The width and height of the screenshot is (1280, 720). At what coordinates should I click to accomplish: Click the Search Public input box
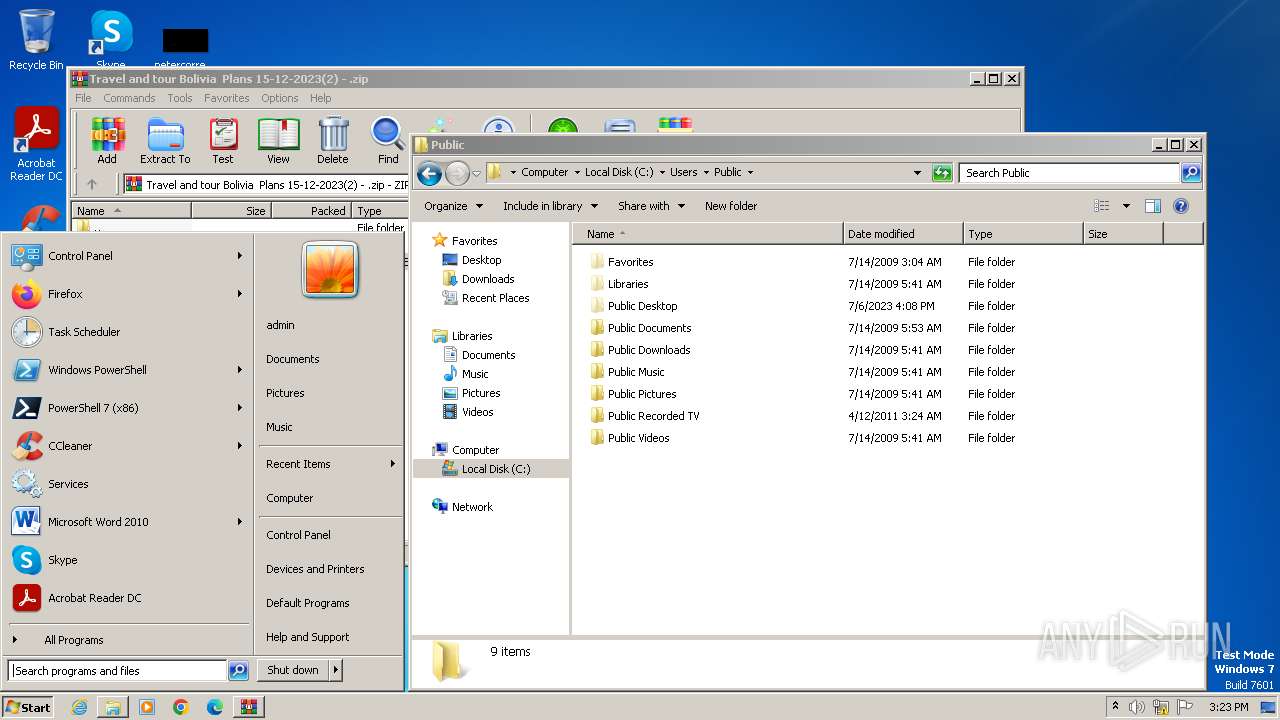[1069, 173]
